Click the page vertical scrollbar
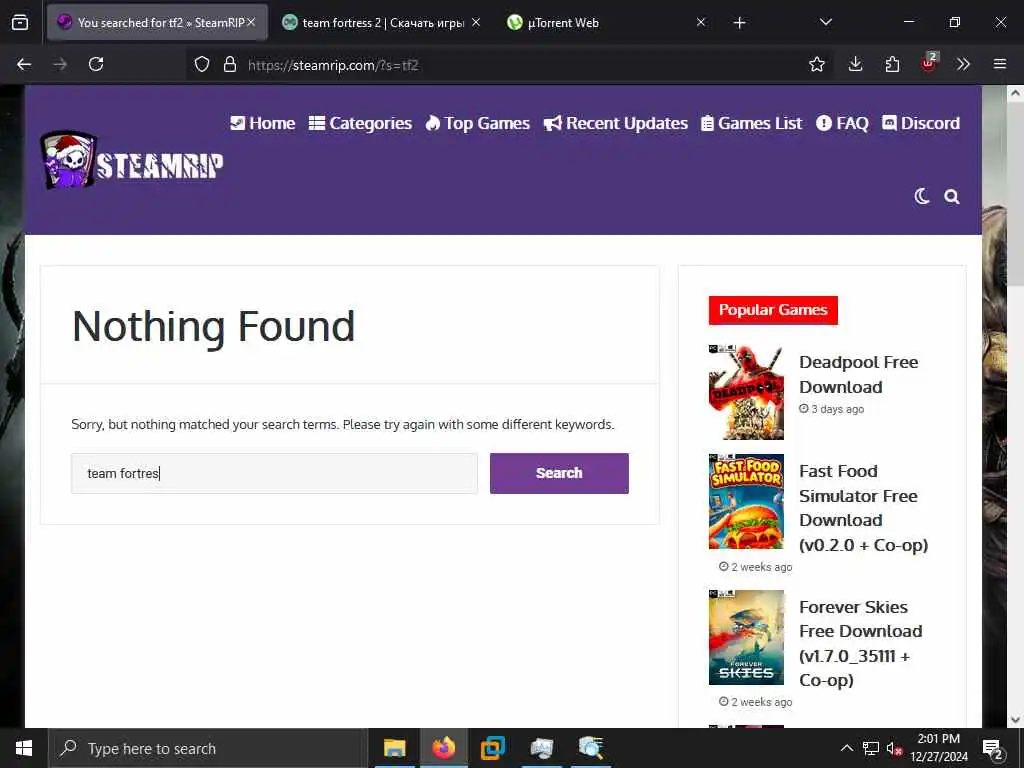 pyautogui.click(x=1015, y=193)
